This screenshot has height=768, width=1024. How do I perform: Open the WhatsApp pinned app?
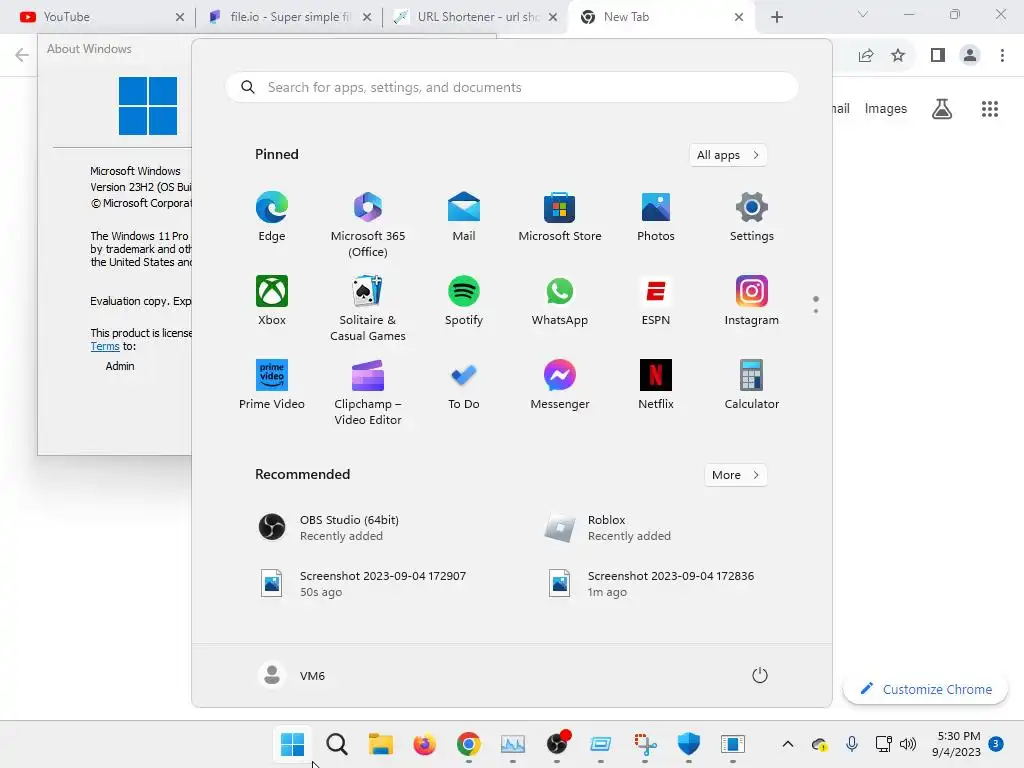click(x=560, y=300)
